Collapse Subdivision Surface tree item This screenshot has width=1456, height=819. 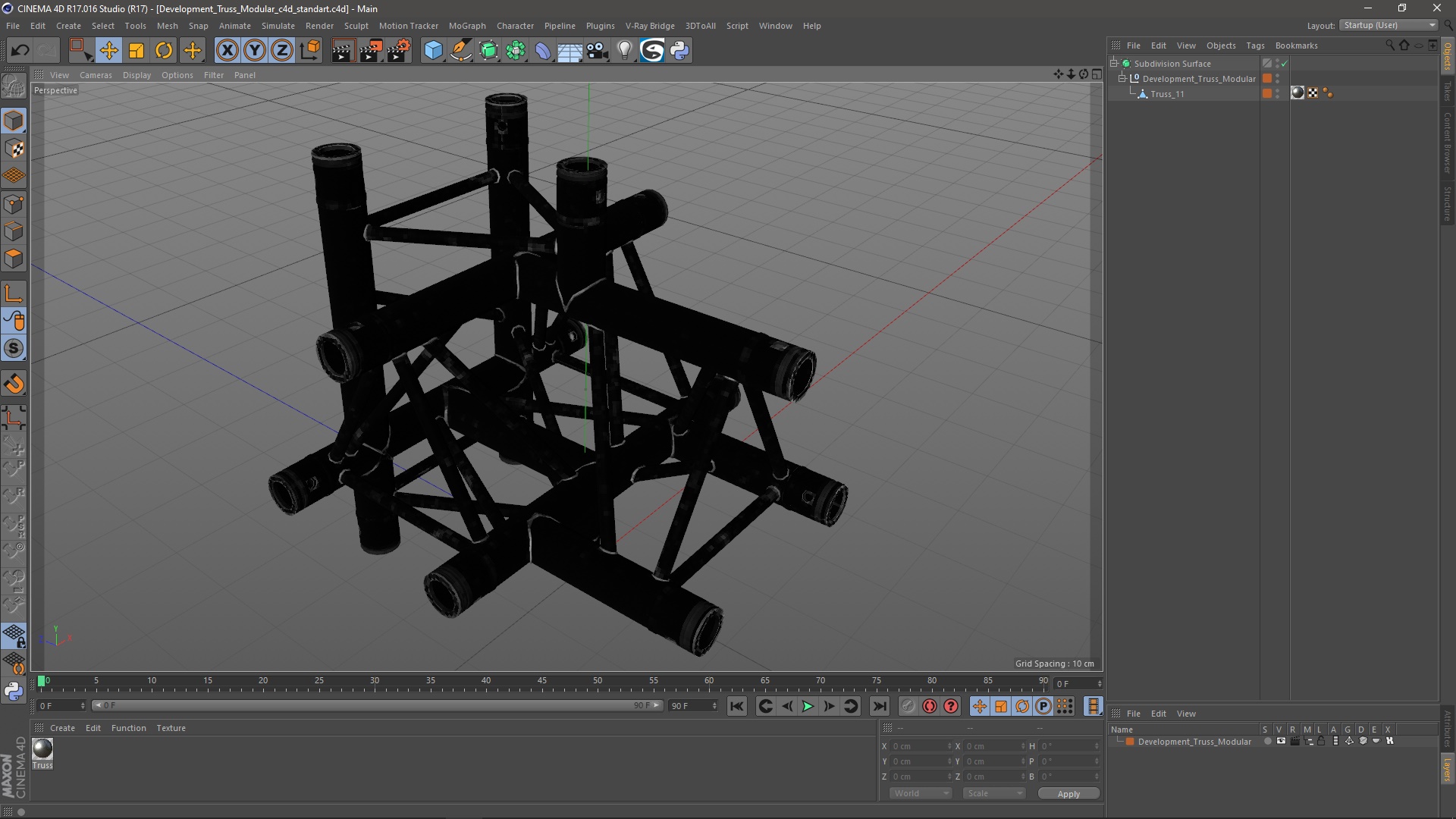point(1114,64)
